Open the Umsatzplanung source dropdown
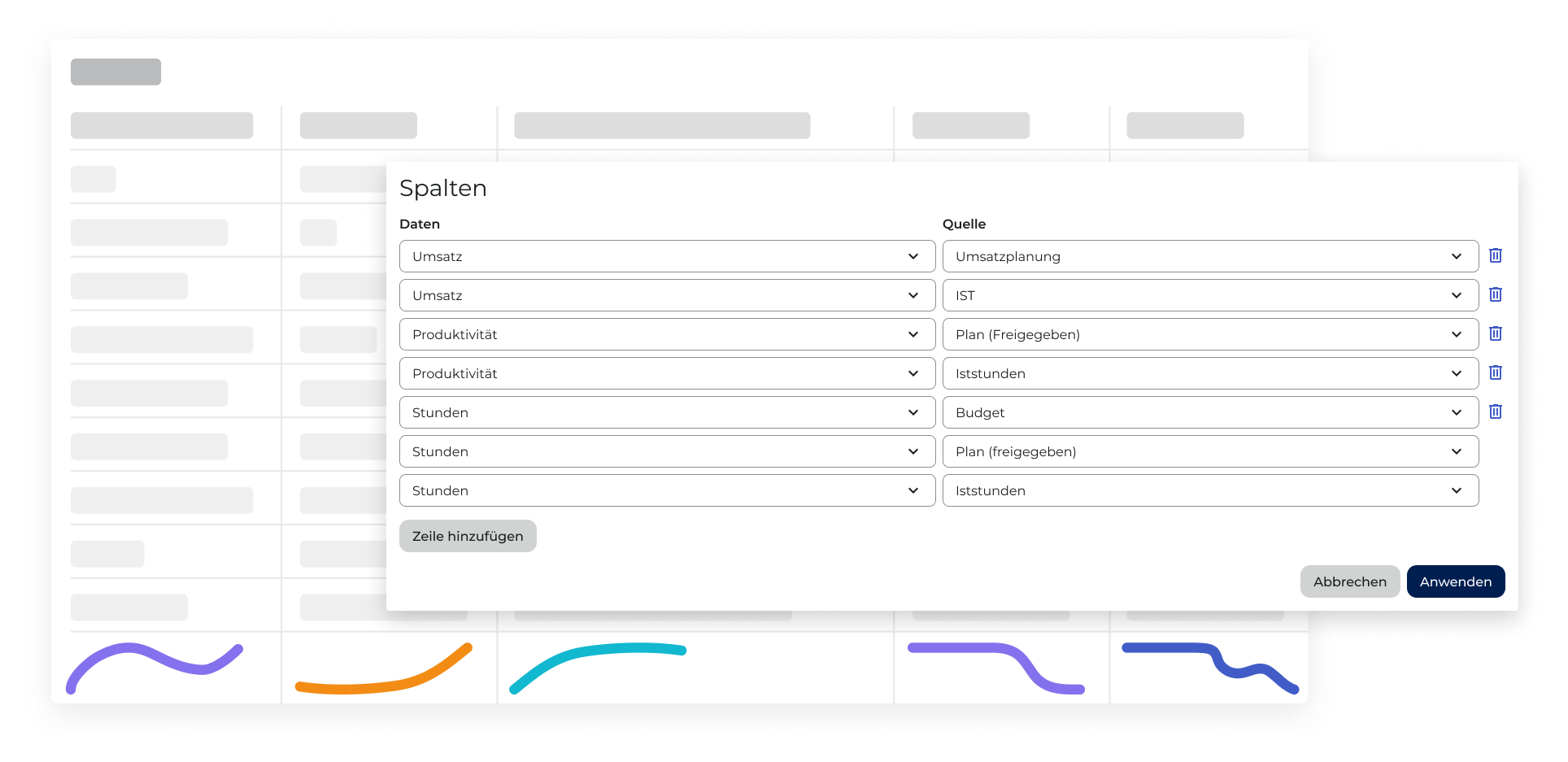Screen dimensions: 1568x762 click(x=1209, y=256)
